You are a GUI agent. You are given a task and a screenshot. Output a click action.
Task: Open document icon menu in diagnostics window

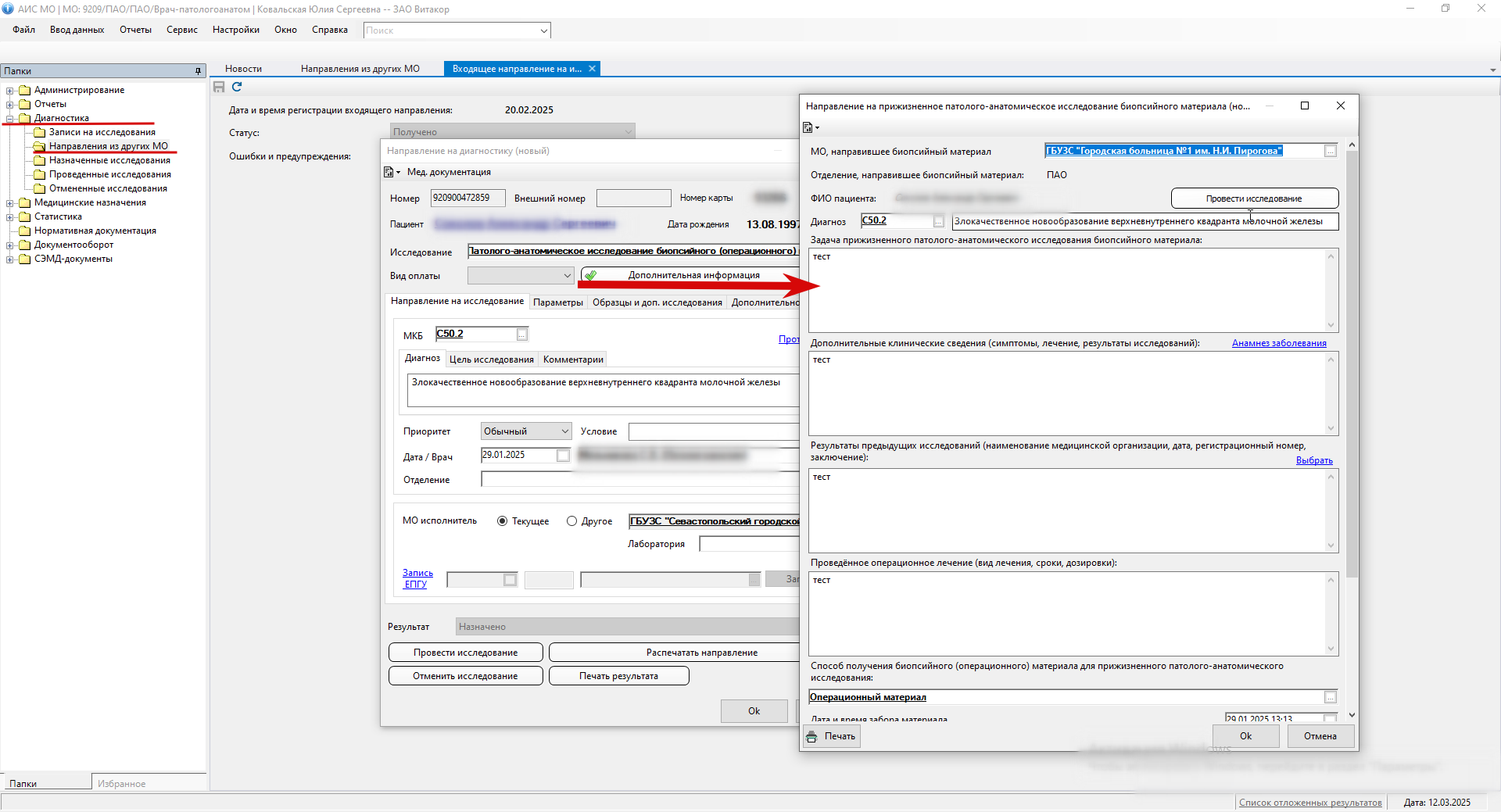(x=392, y=172)
